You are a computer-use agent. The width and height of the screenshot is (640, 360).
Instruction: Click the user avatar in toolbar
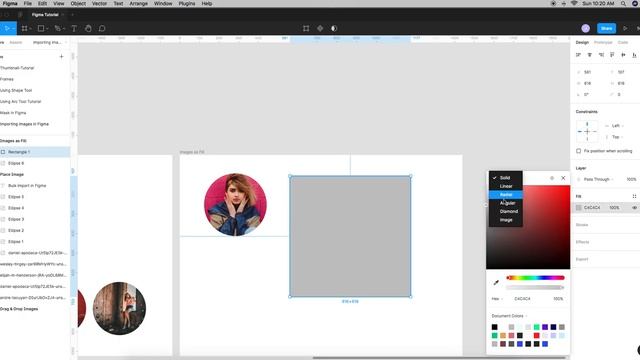tap(586, 28)
